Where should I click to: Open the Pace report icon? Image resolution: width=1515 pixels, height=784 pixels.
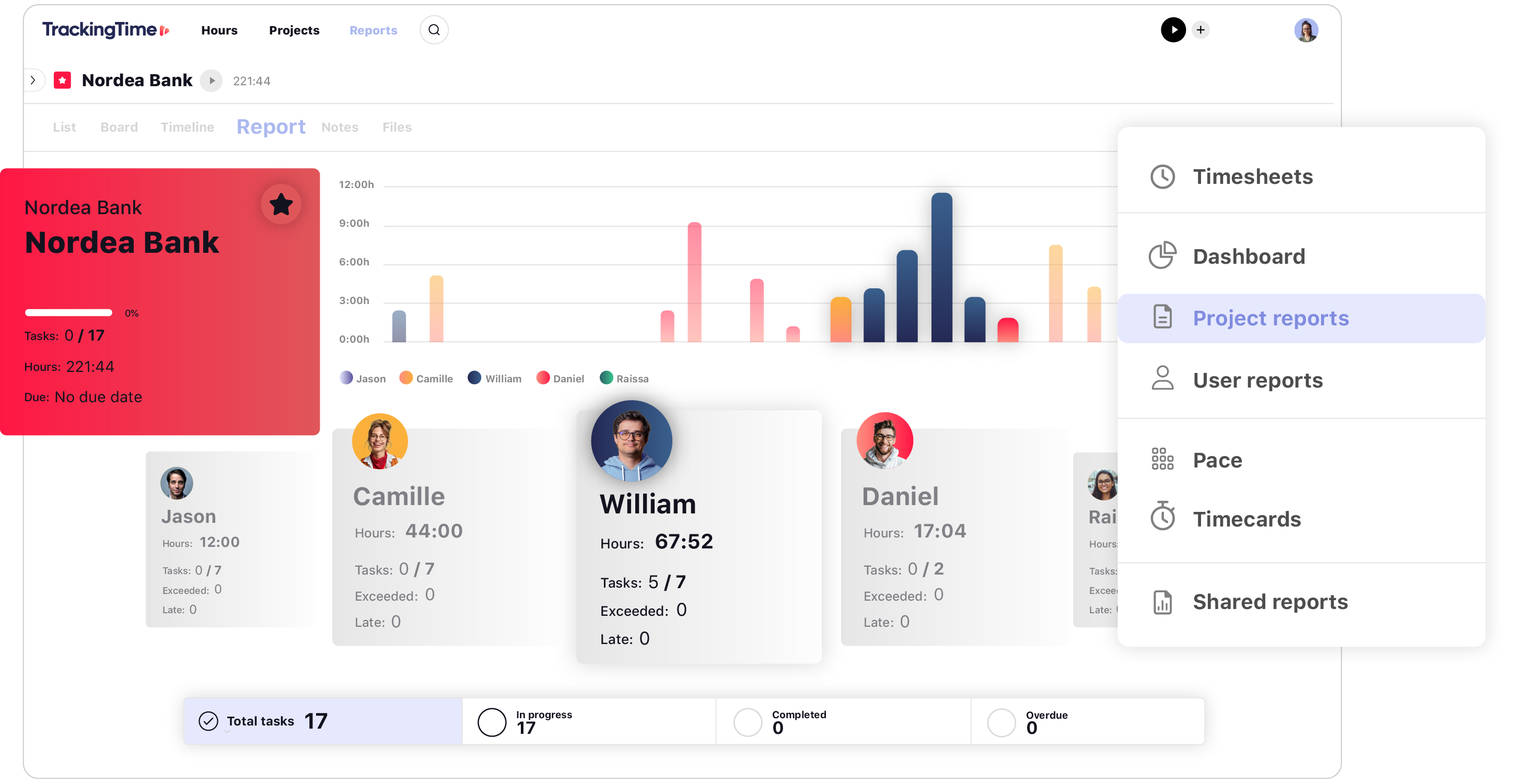pos(1162,458)
